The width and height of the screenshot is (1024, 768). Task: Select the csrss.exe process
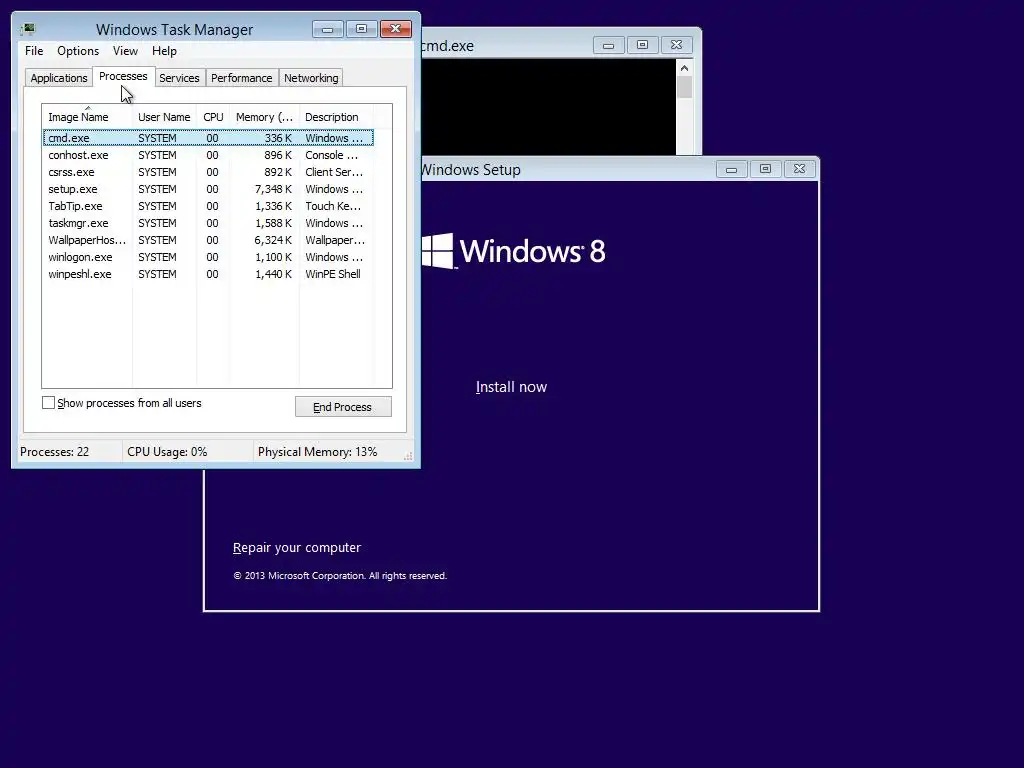coord(208,172)
